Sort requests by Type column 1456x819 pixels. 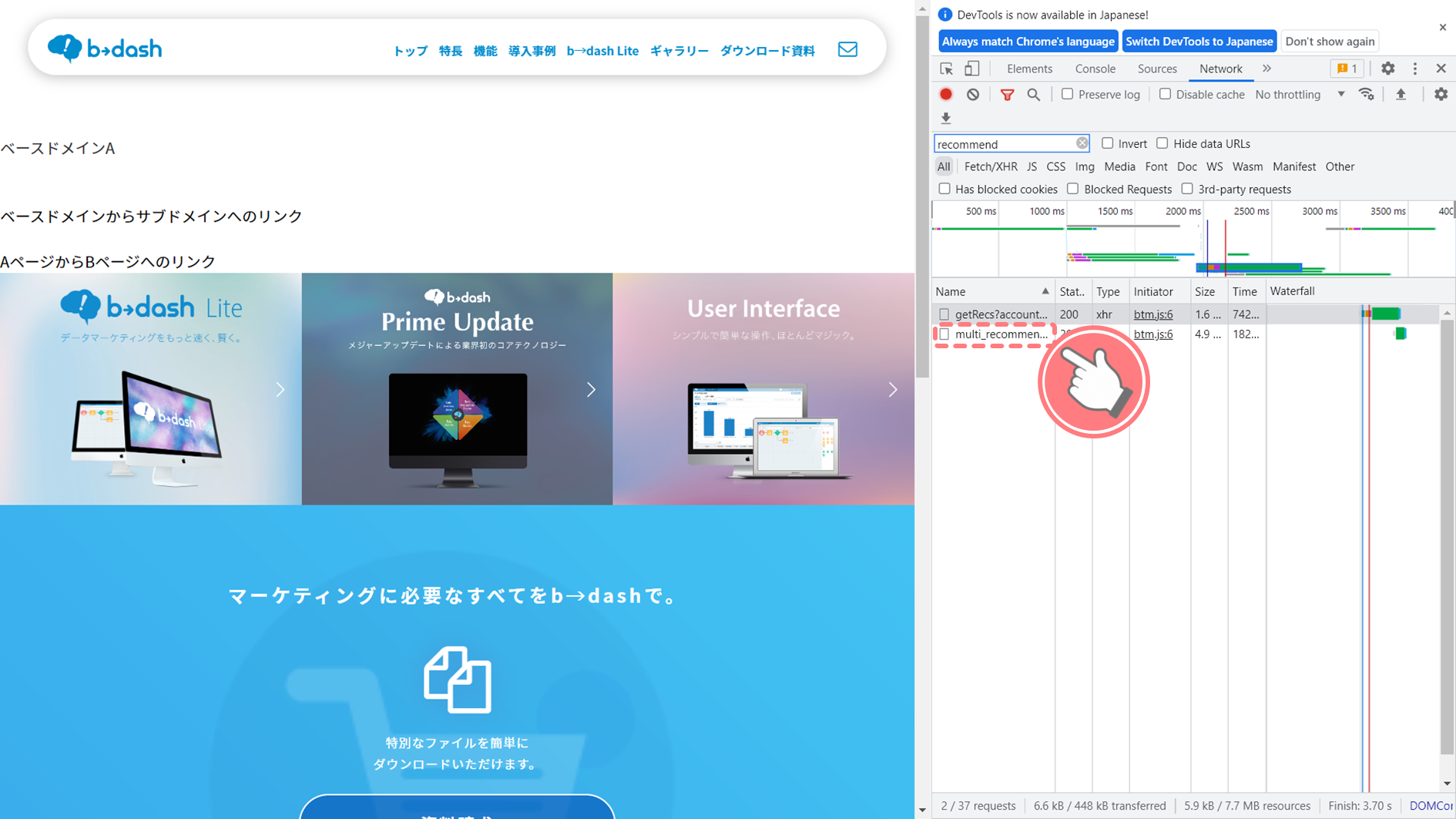(x=1110, y=291)
